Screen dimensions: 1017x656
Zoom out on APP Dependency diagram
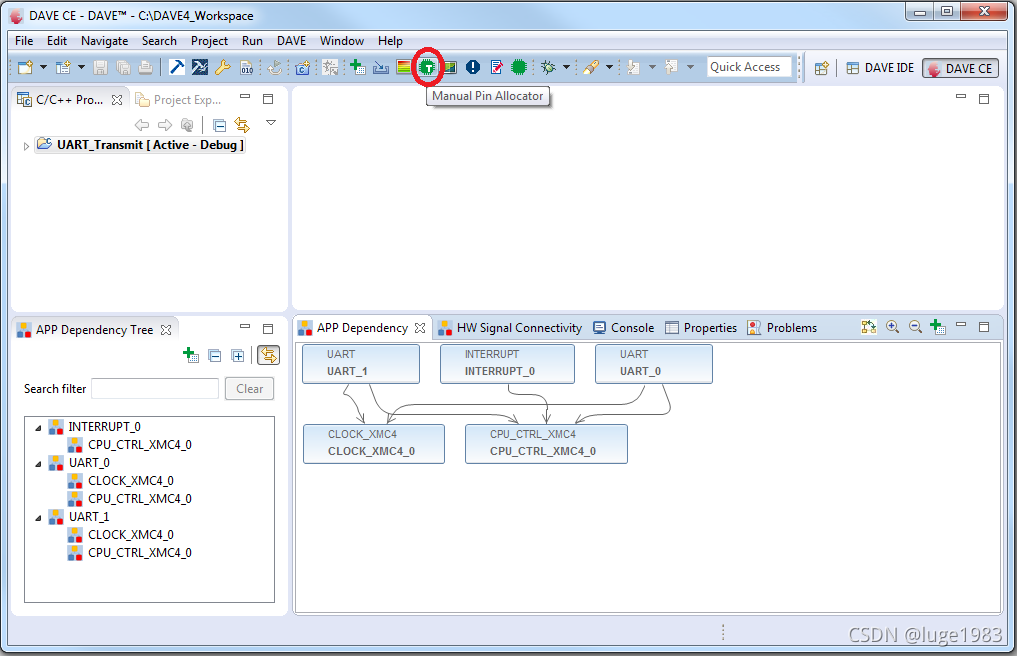pyautogui.click(x=915, y=327)
